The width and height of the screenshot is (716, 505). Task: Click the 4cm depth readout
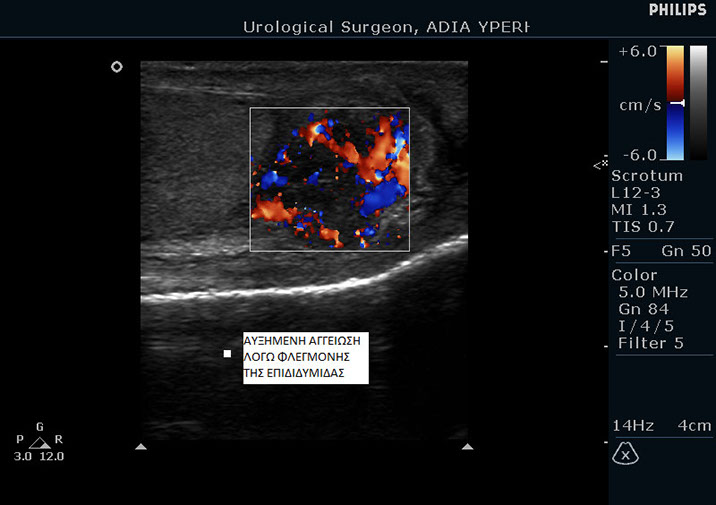(x=692, y=425)
